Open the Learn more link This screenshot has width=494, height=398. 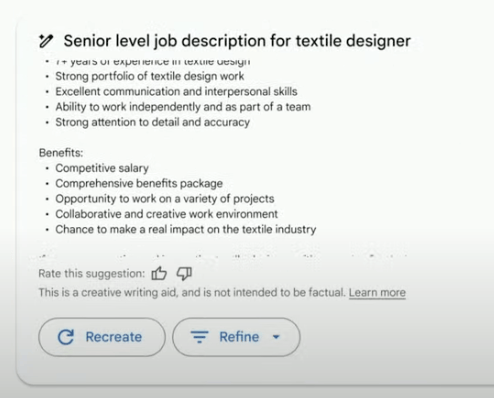[377, 293]
